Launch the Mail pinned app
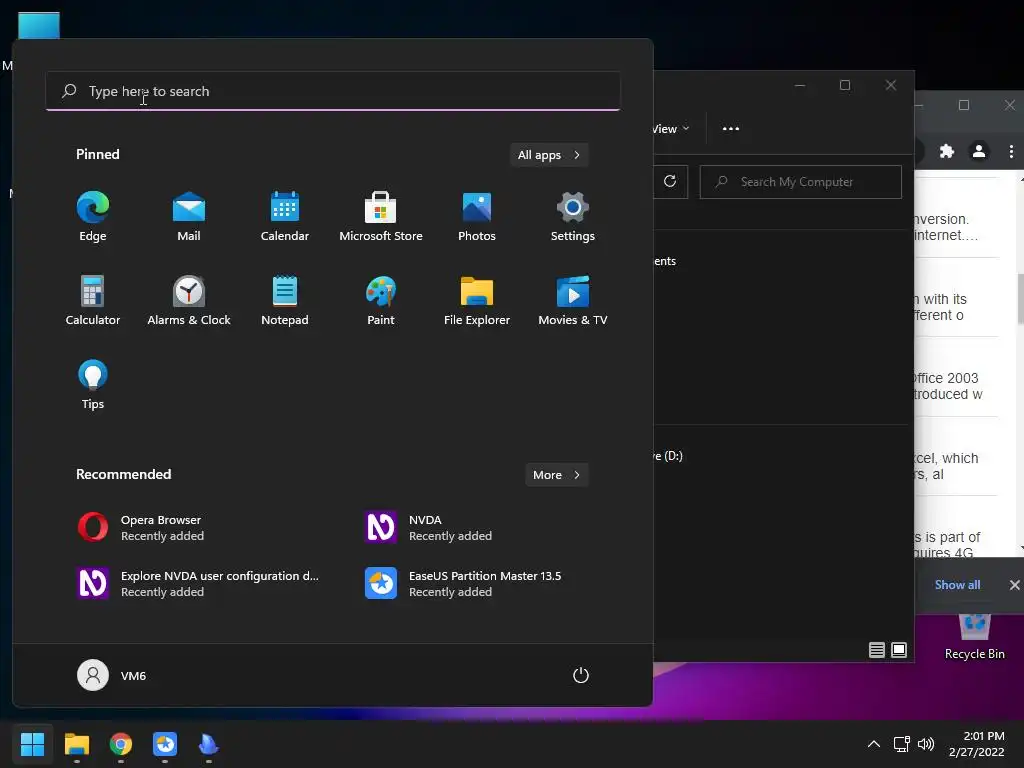The width and height of the screenshot is (1024, 768). pos(189,217)
